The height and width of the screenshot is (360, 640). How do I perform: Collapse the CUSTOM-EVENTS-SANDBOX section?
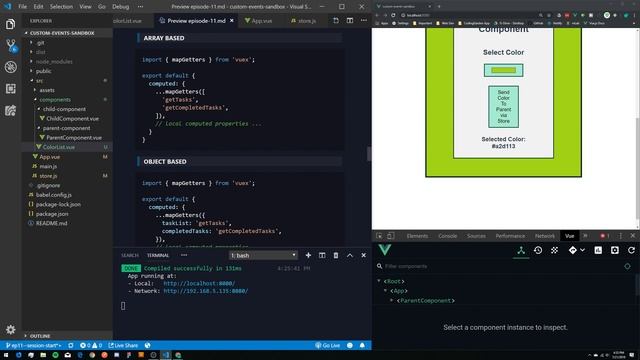pyautogui.click(x=62, y=33)
